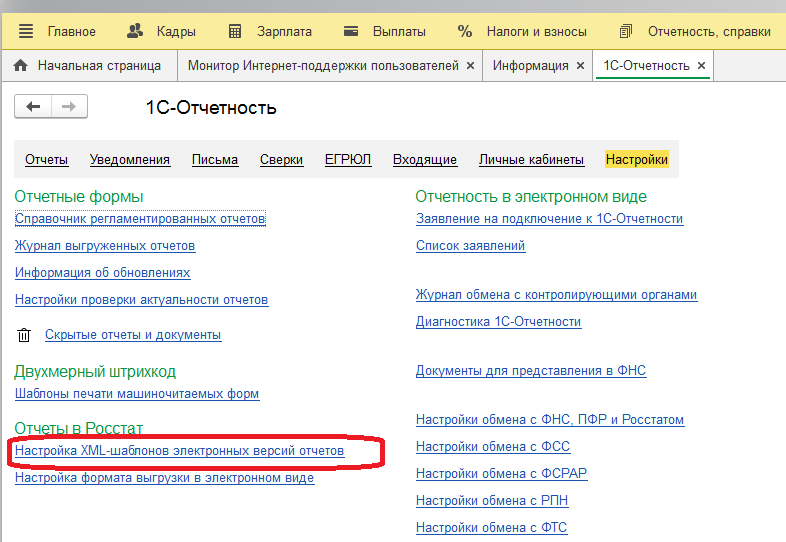
Task: Open the Личные кабинеты section link
Action: click(531, 159)
